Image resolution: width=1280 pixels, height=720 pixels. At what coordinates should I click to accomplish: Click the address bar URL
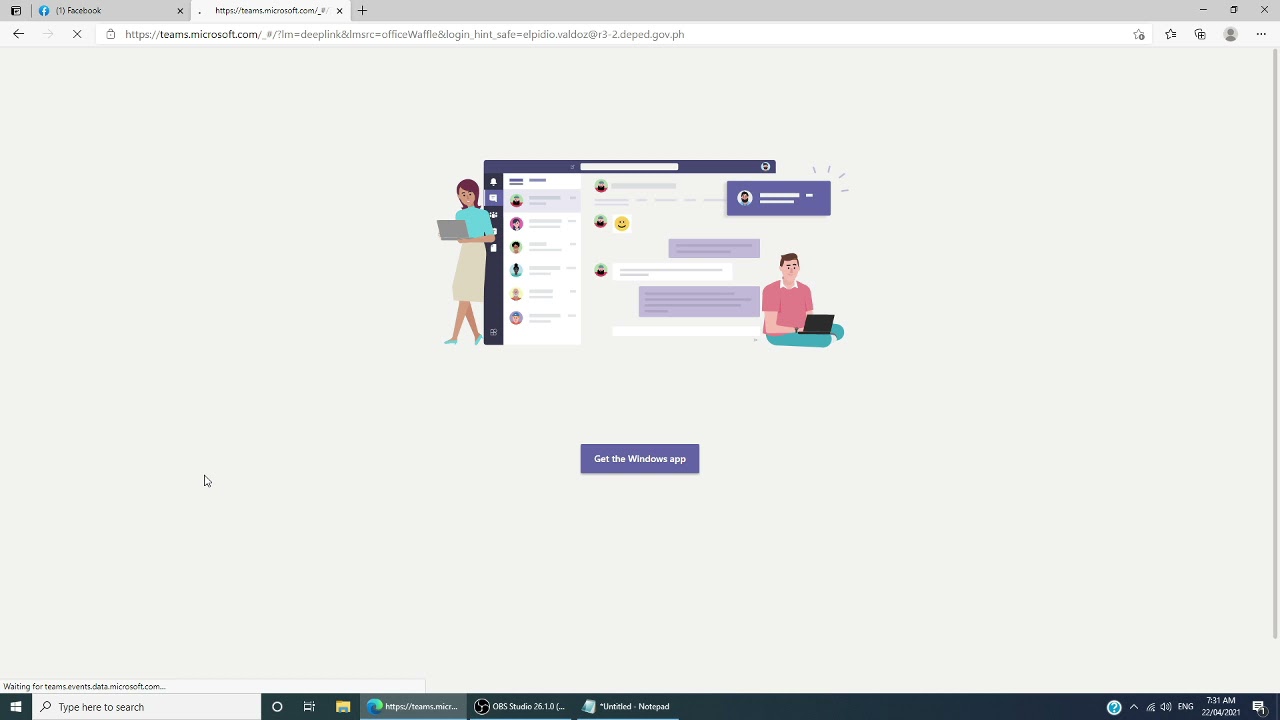point(405,34)
